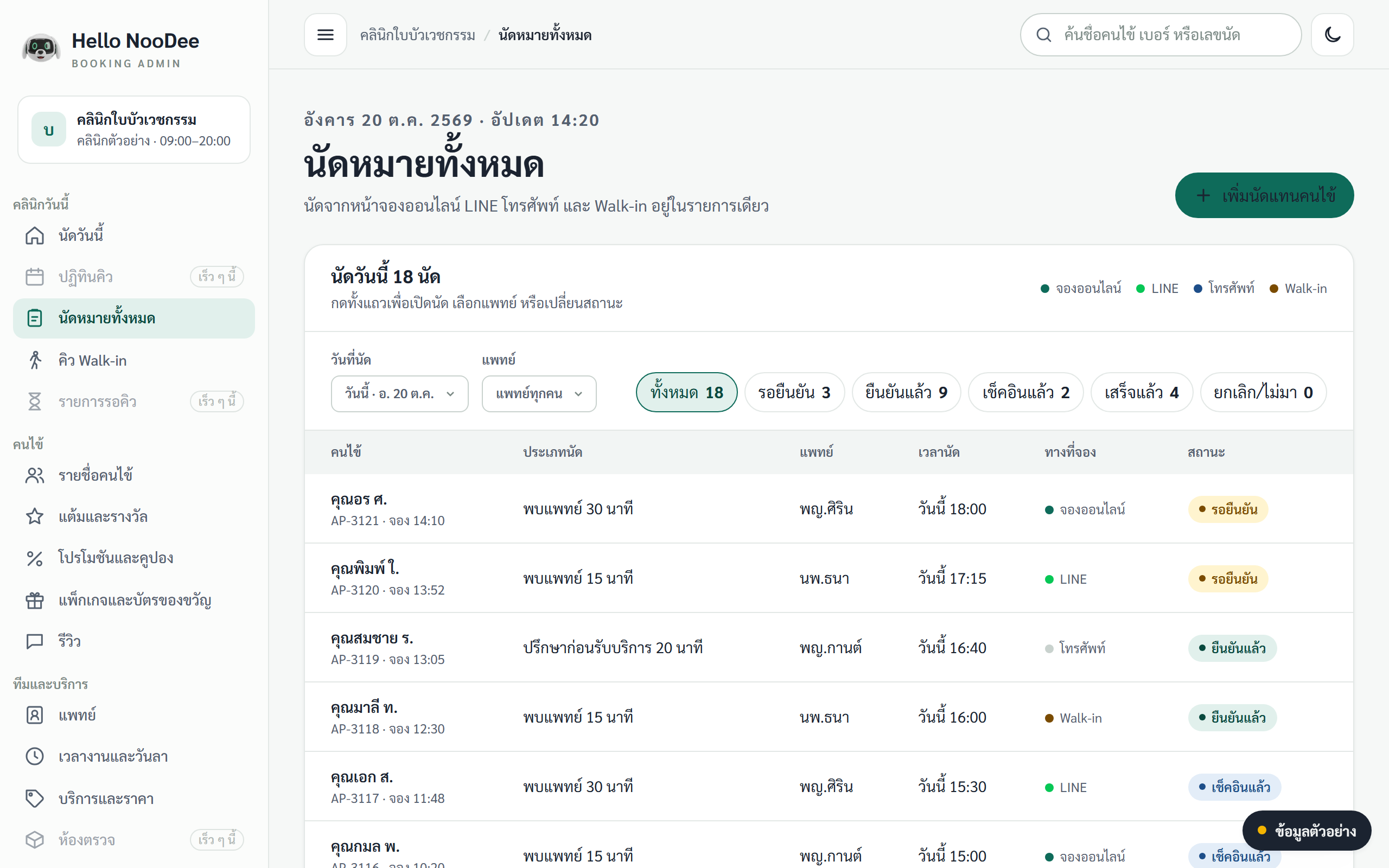Open โปรโมชันและคูปอง percent icon
This screenshot has height=868, width=1389.
[x=34, y=558]
